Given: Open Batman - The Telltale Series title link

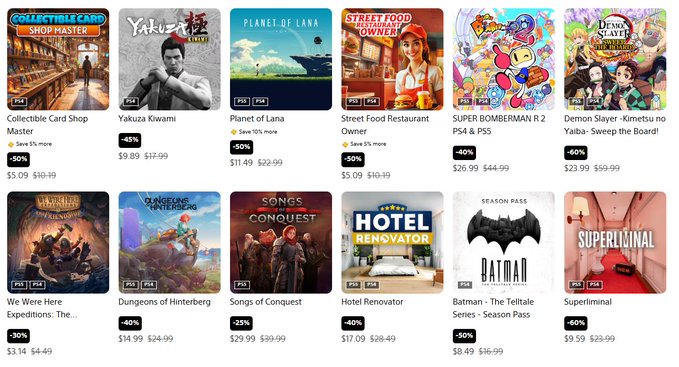Looking at the screenshot, I should pos(493,308).
